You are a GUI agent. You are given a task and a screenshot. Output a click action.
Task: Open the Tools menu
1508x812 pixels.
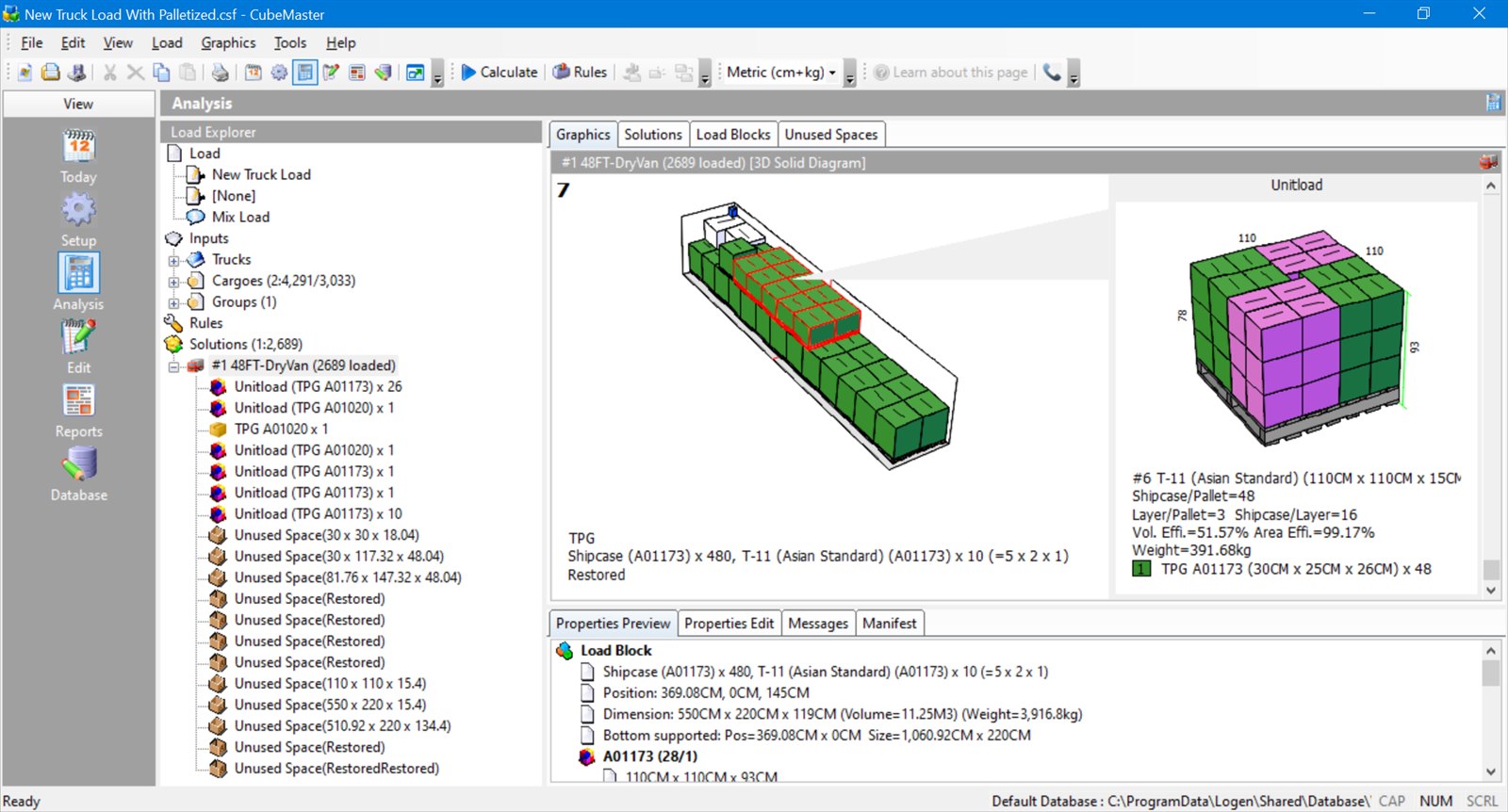coord(290,43)
